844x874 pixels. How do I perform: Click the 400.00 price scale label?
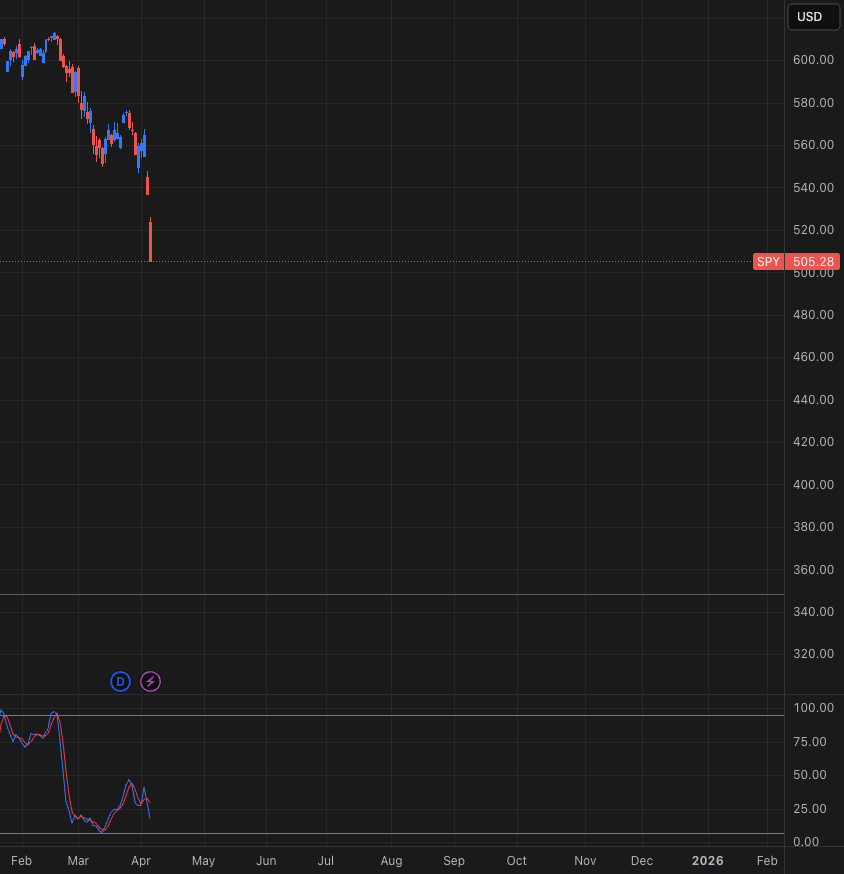click(813, 484)
